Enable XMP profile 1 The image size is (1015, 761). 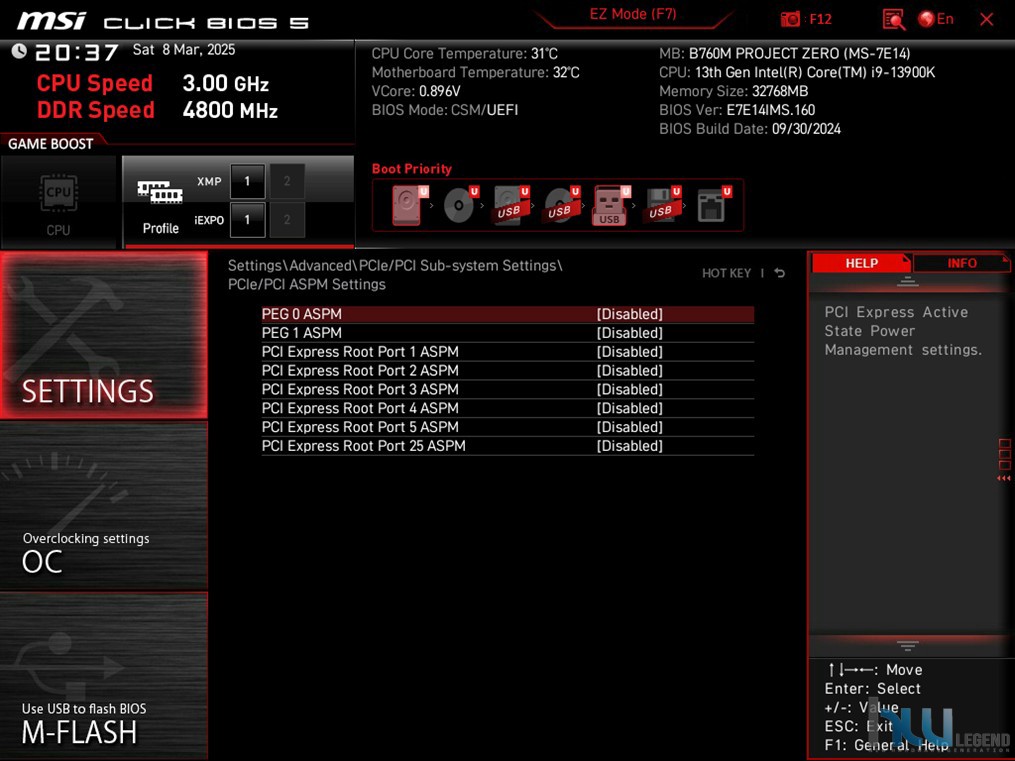pyautogui.click(x=247, y=181)
